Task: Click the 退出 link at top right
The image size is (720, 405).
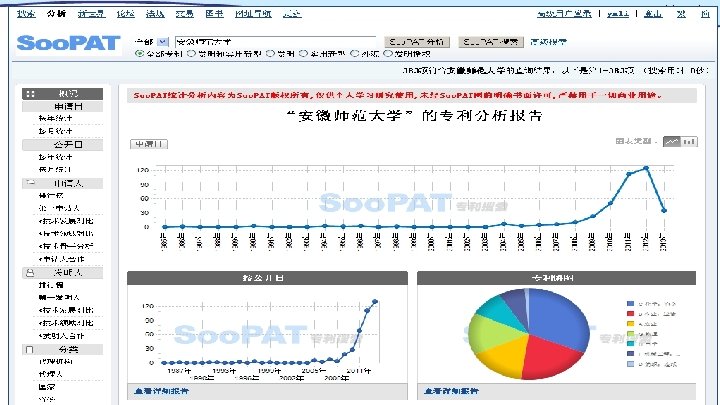Action: coord(653,14)
